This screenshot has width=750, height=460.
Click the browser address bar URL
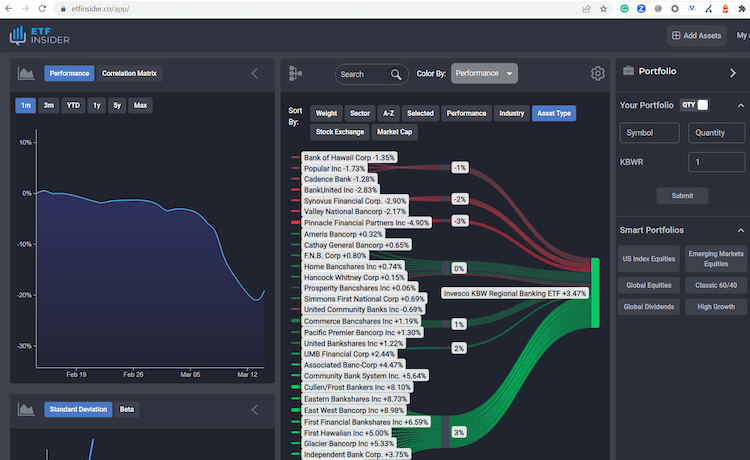(100, 9)
